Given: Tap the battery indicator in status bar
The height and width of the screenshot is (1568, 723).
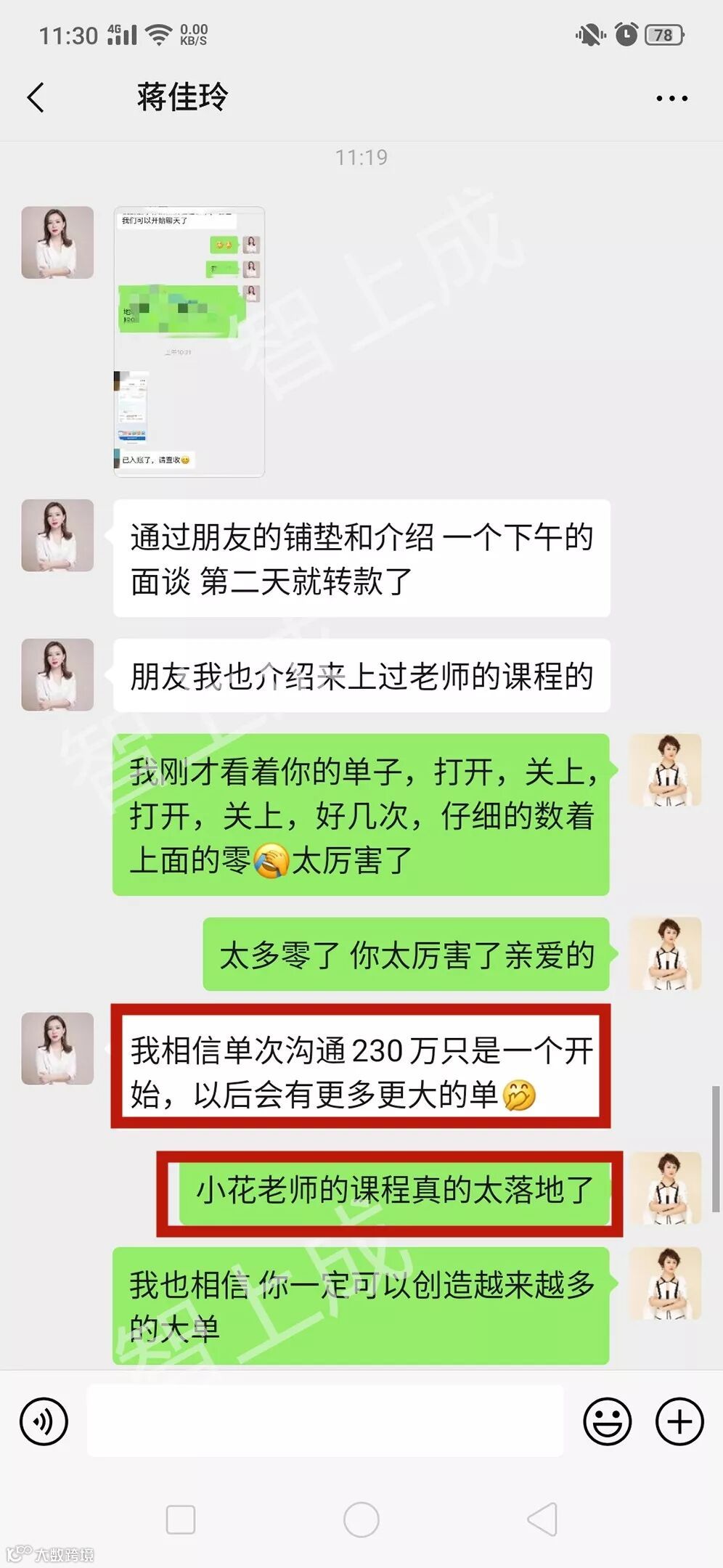Looking at the screenshot, I should 664,35.
